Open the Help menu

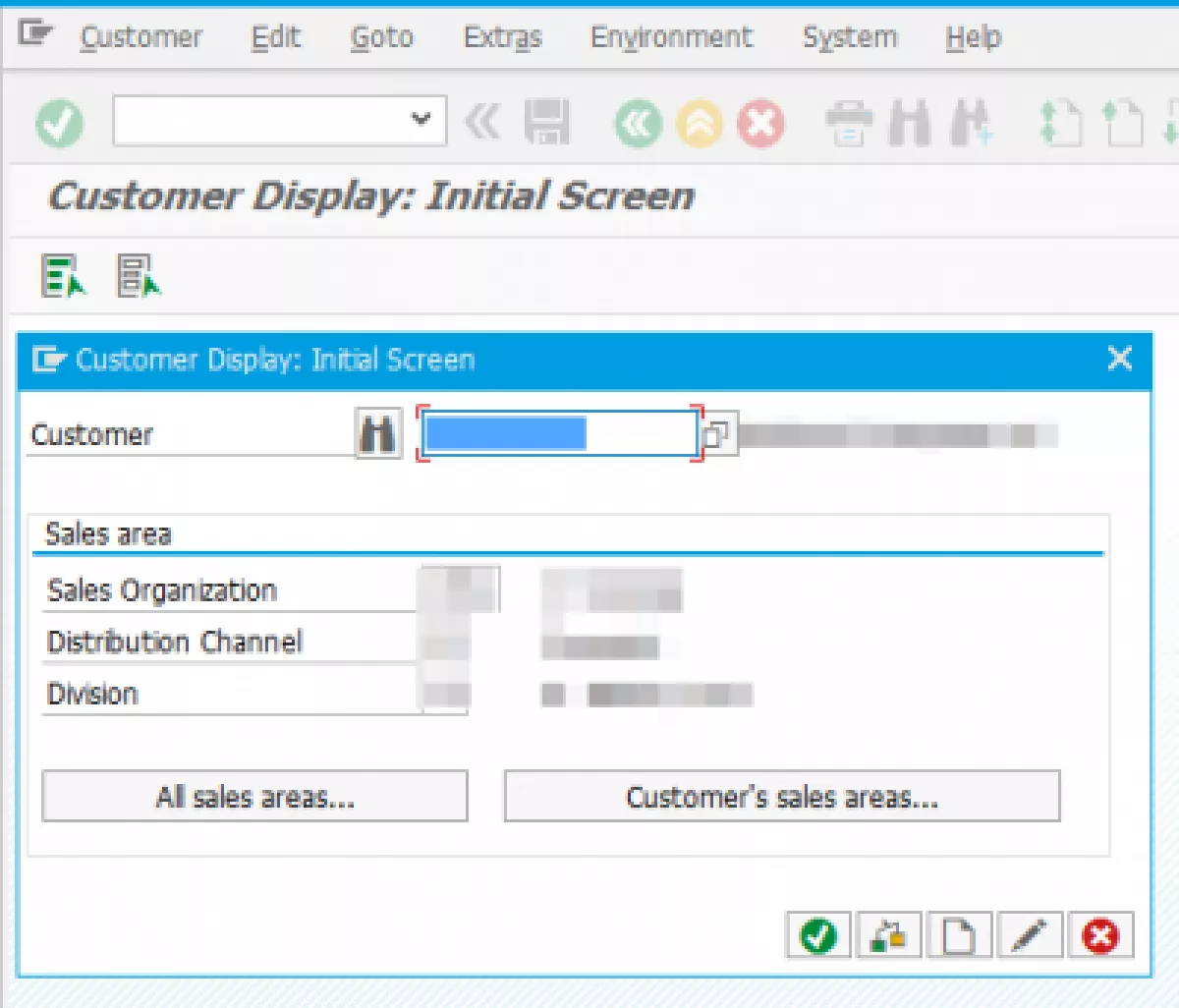coord(973,37)
